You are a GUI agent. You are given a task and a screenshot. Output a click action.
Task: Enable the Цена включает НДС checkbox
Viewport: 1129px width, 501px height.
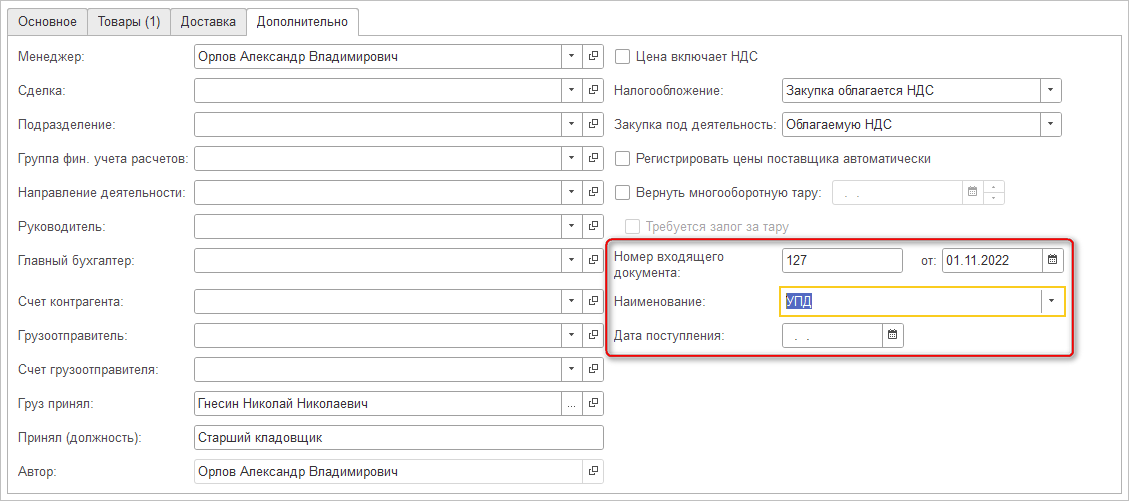coord(622,57)
